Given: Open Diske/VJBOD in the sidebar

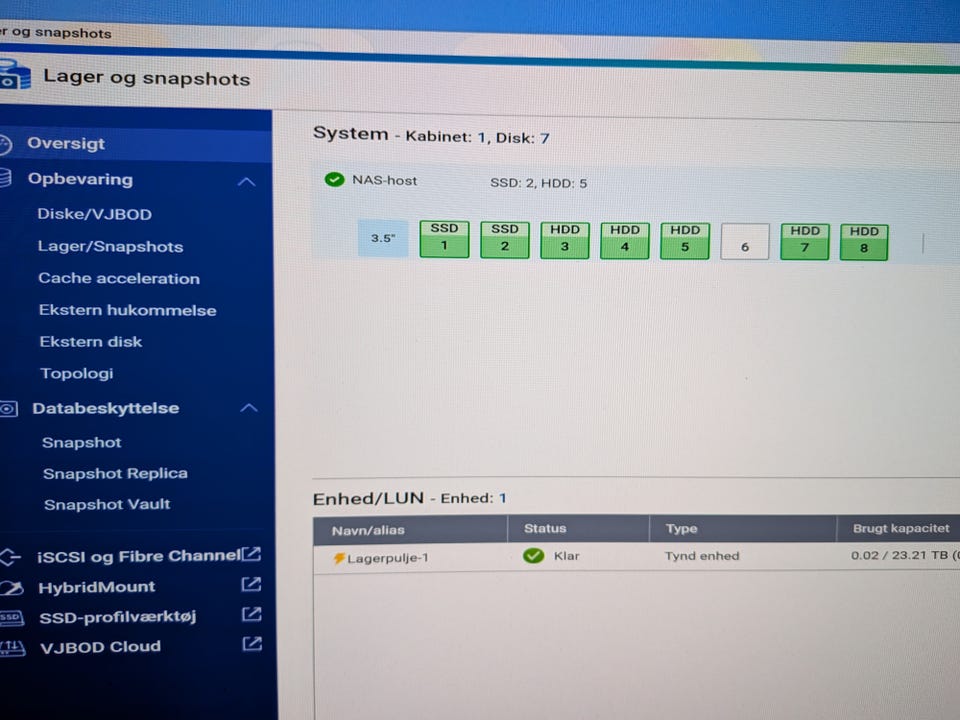Looking at the screenshot, I should 94,214.
